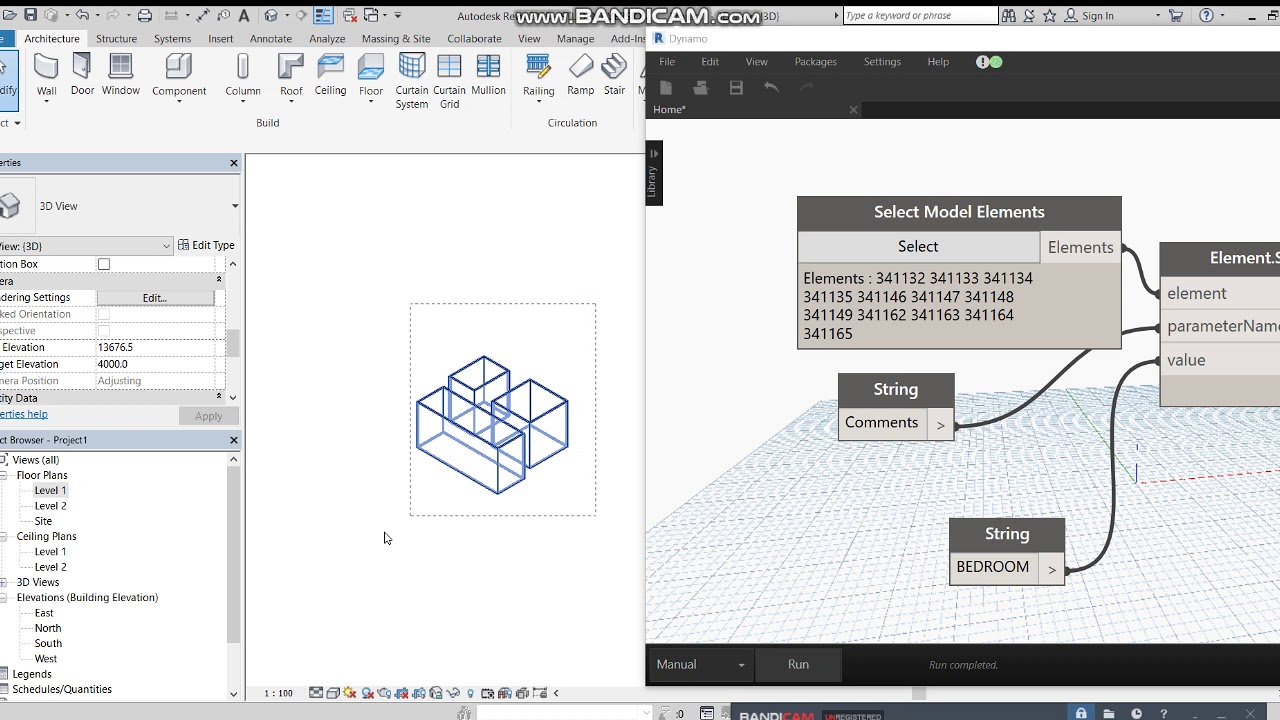The image size is (1280, 720).
Task: Select the Curtain Grid tool
Action: click(450, 80)
